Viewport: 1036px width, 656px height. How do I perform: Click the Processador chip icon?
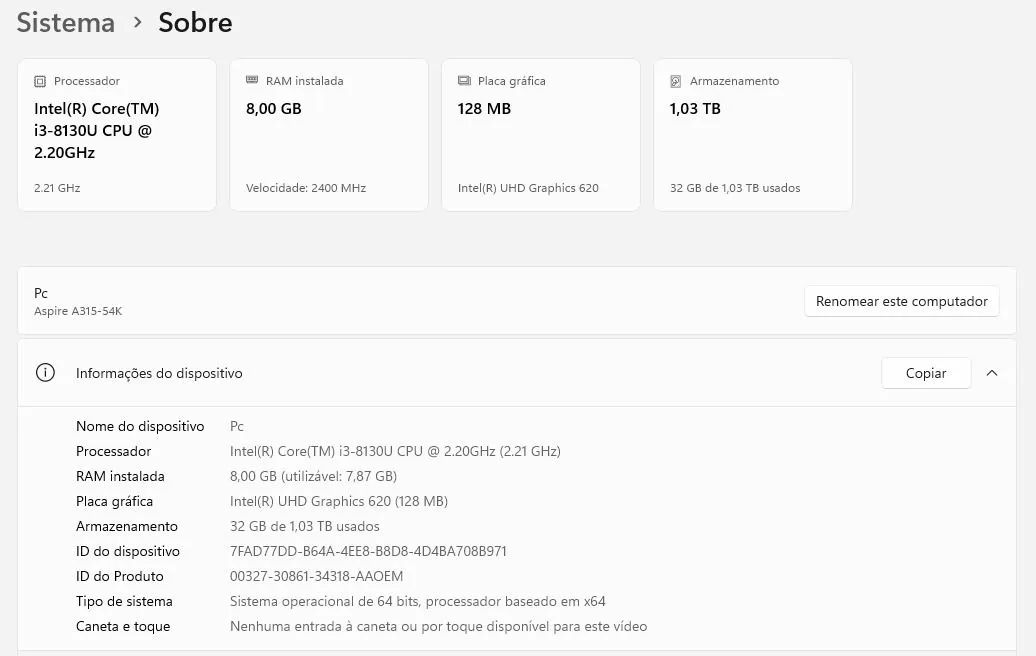coord(40,81)
